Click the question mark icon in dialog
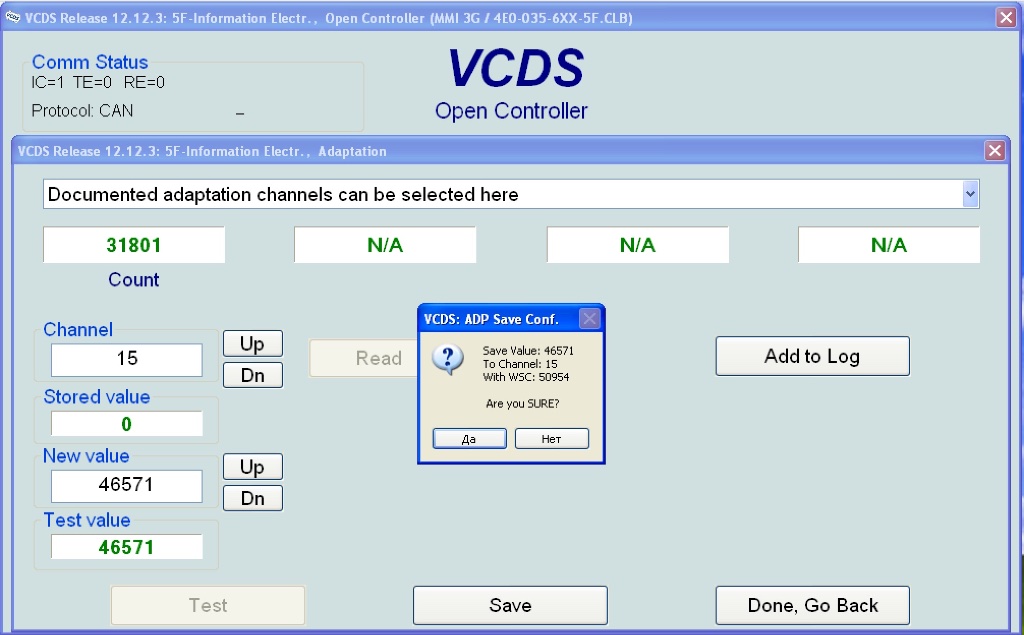The width and height of the screenshot is (1024, 635). 449,360
